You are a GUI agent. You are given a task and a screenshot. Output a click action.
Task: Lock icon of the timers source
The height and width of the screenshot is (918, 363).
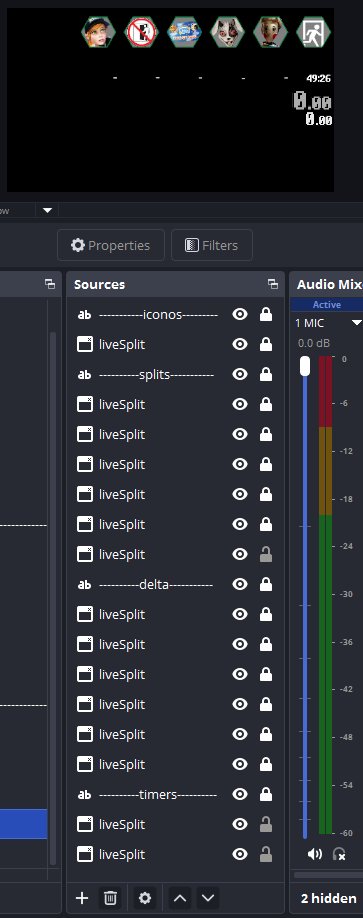pyautogui.click(x=266, y=794)
